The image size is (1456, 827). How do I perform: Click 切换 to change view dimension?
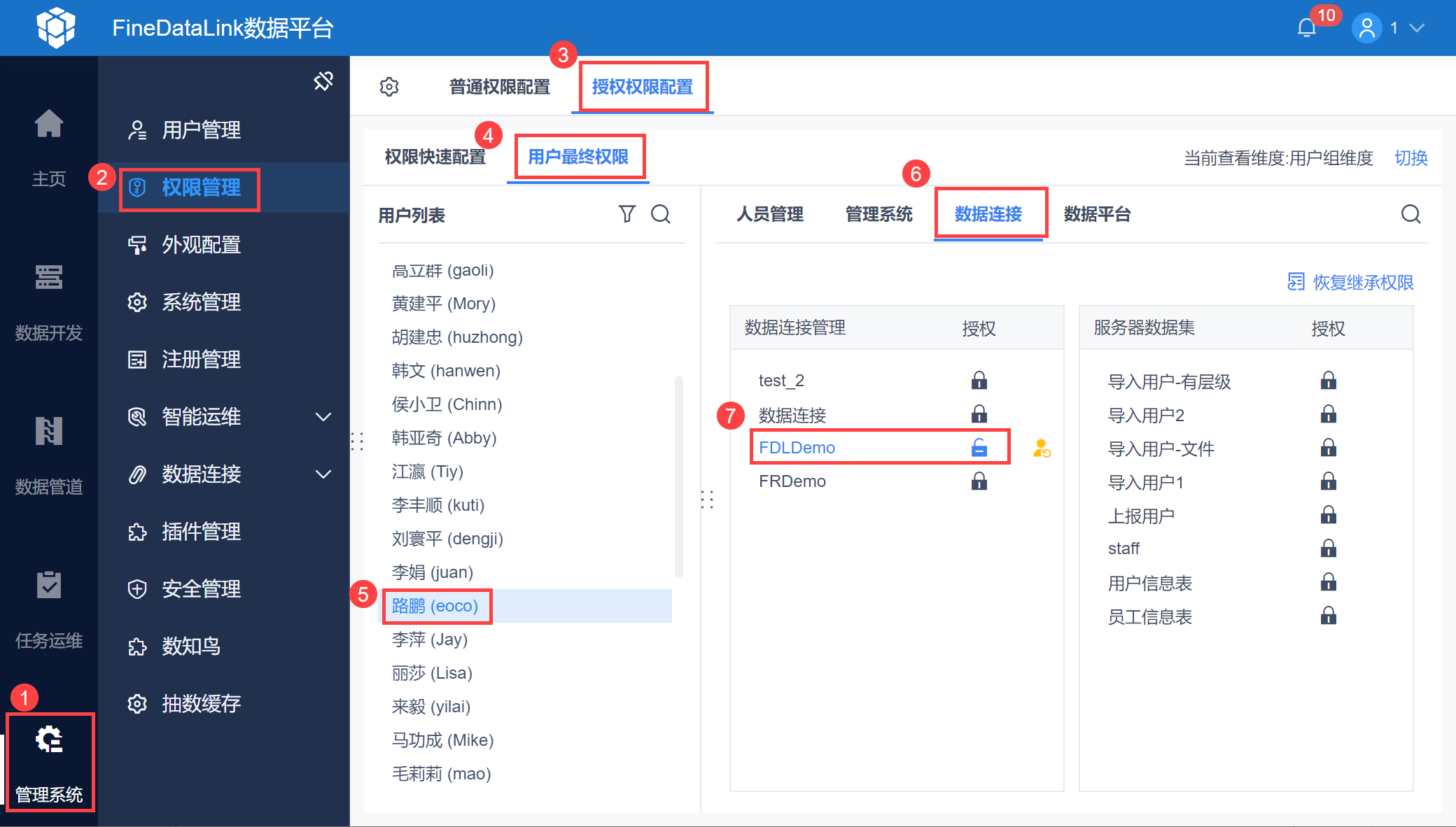[x=1410, y=158]
